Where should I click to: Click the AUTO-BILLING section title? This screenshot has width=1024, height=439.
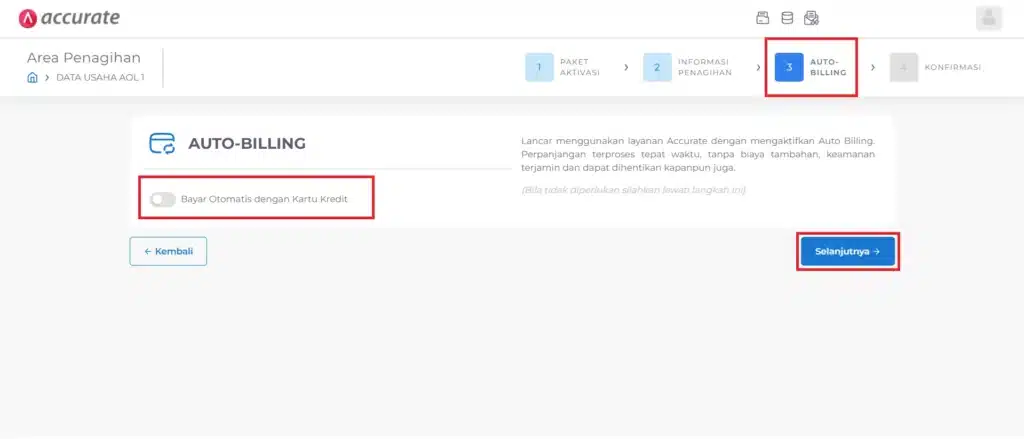coord(247,144)
